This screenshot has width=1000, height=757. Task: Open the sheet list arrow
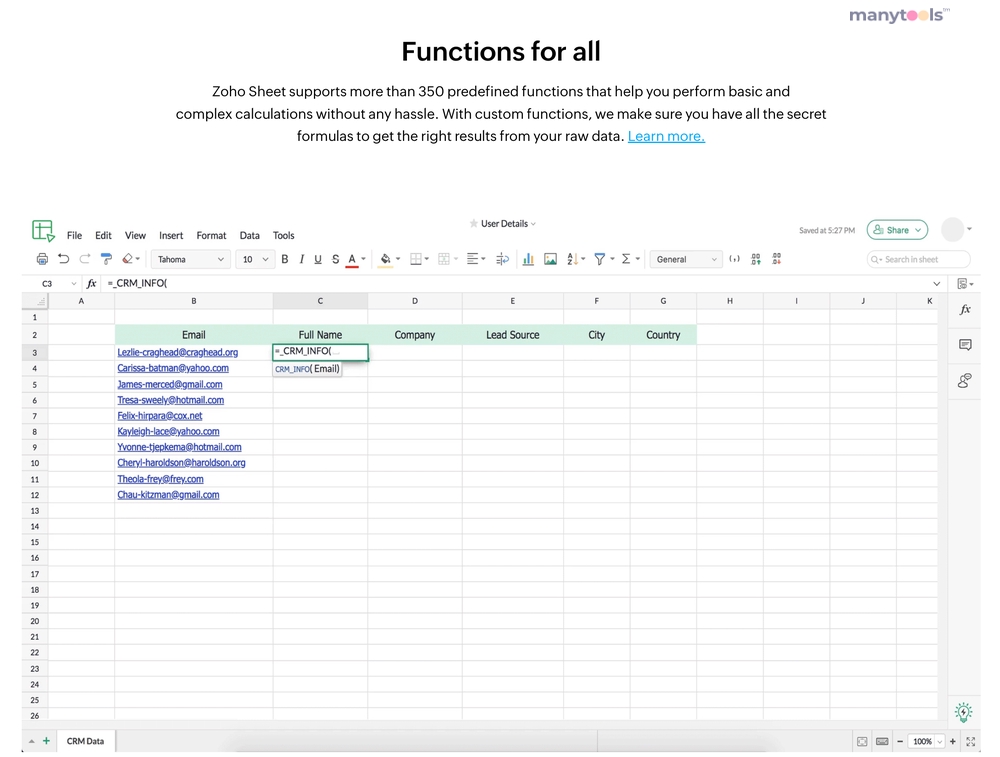31,741
